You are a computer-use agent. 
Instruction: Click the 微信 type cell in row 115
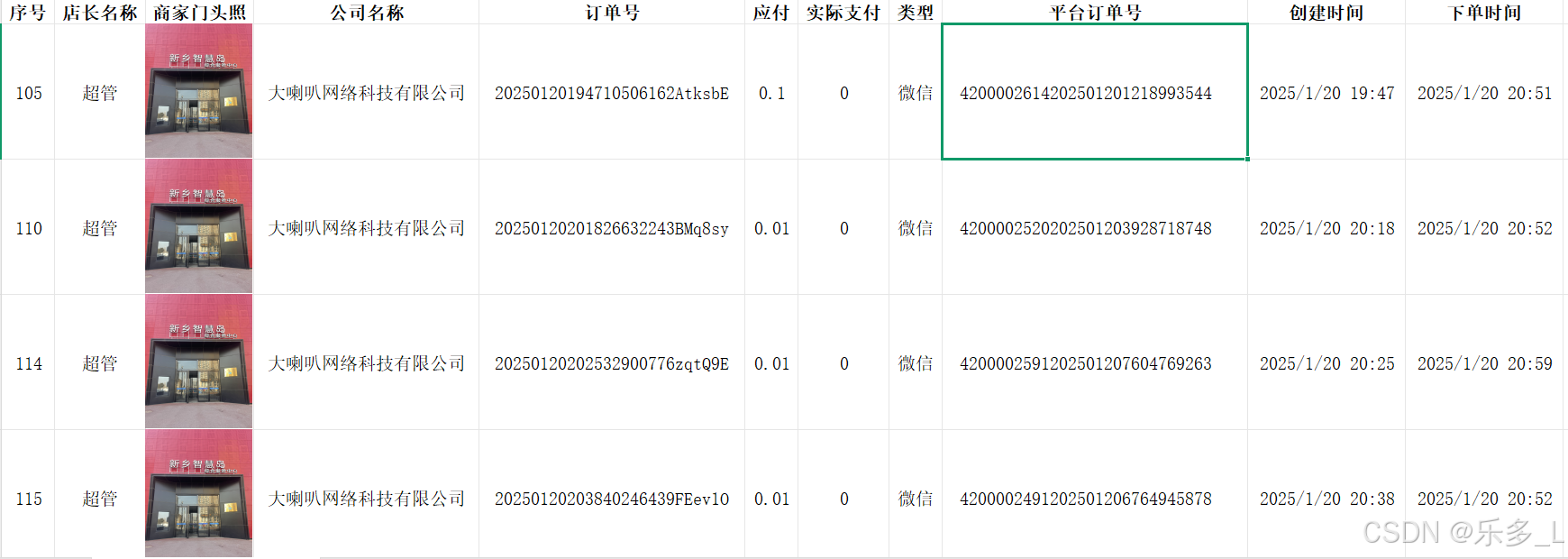point(916,499)
